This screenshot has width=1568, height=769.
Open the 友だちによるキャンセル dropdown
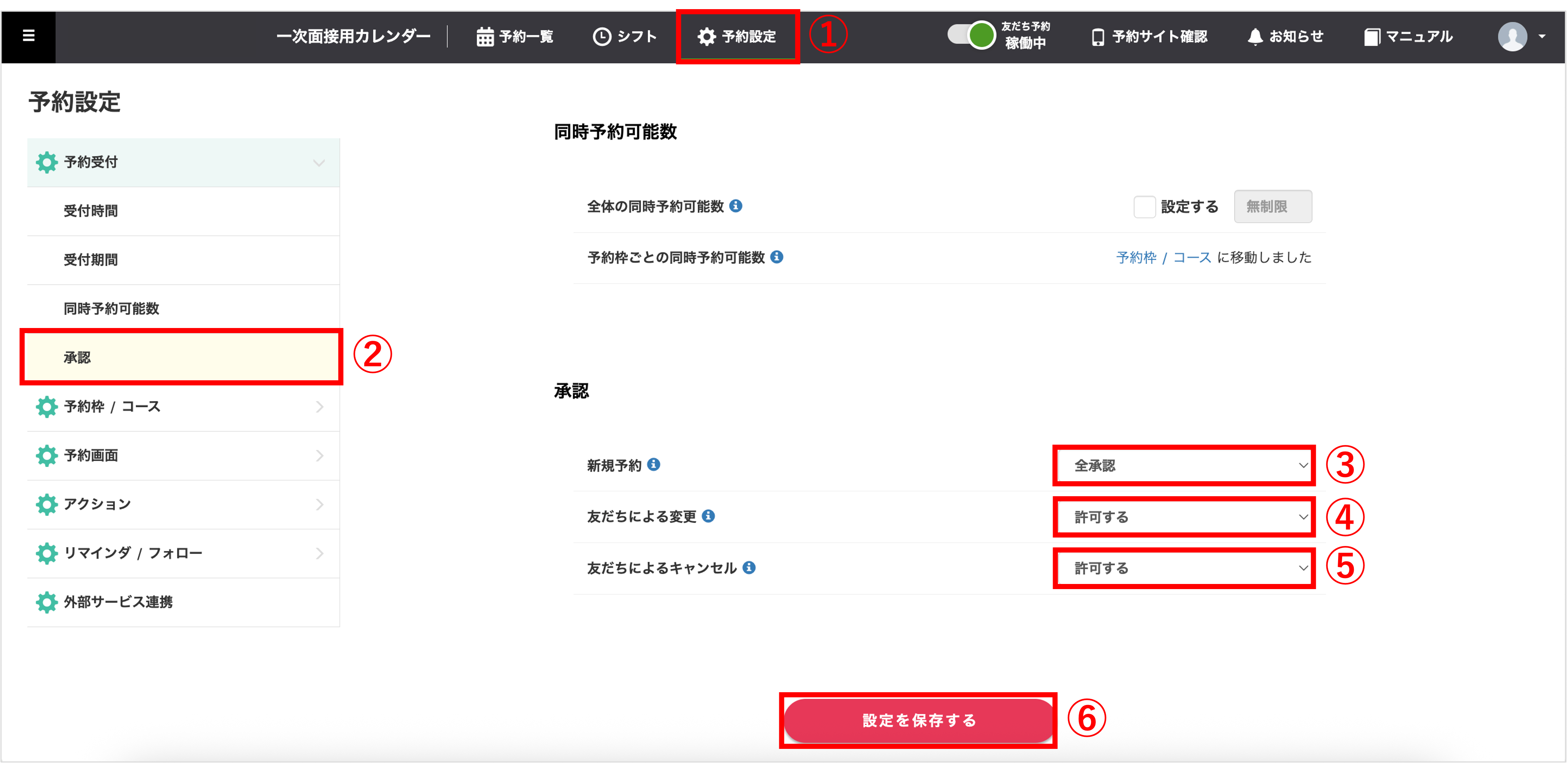[1183, 568]
